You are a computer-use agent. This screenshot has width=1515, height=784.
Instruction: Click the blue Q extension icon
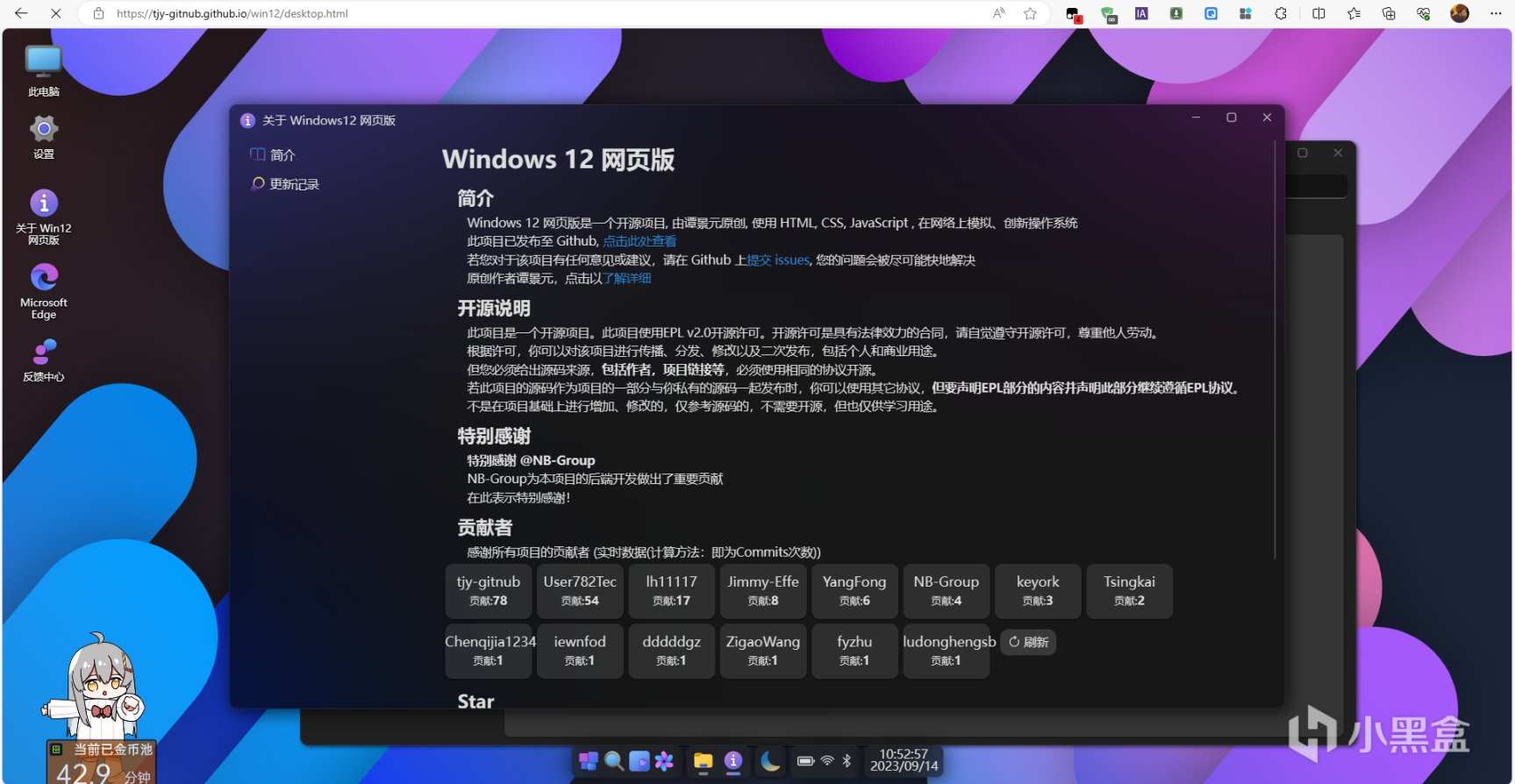[x=1211, y=13]
